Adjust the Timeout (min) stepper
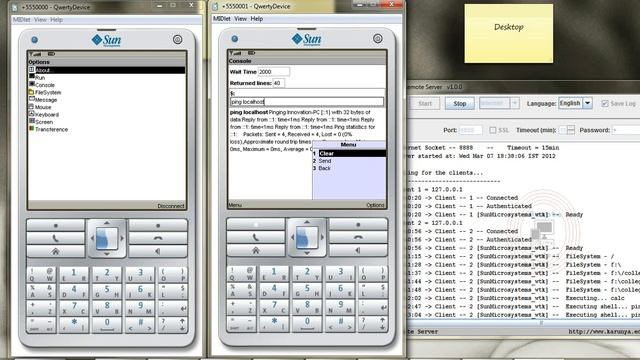Screen dimensions: 640x360 [571, 130]
